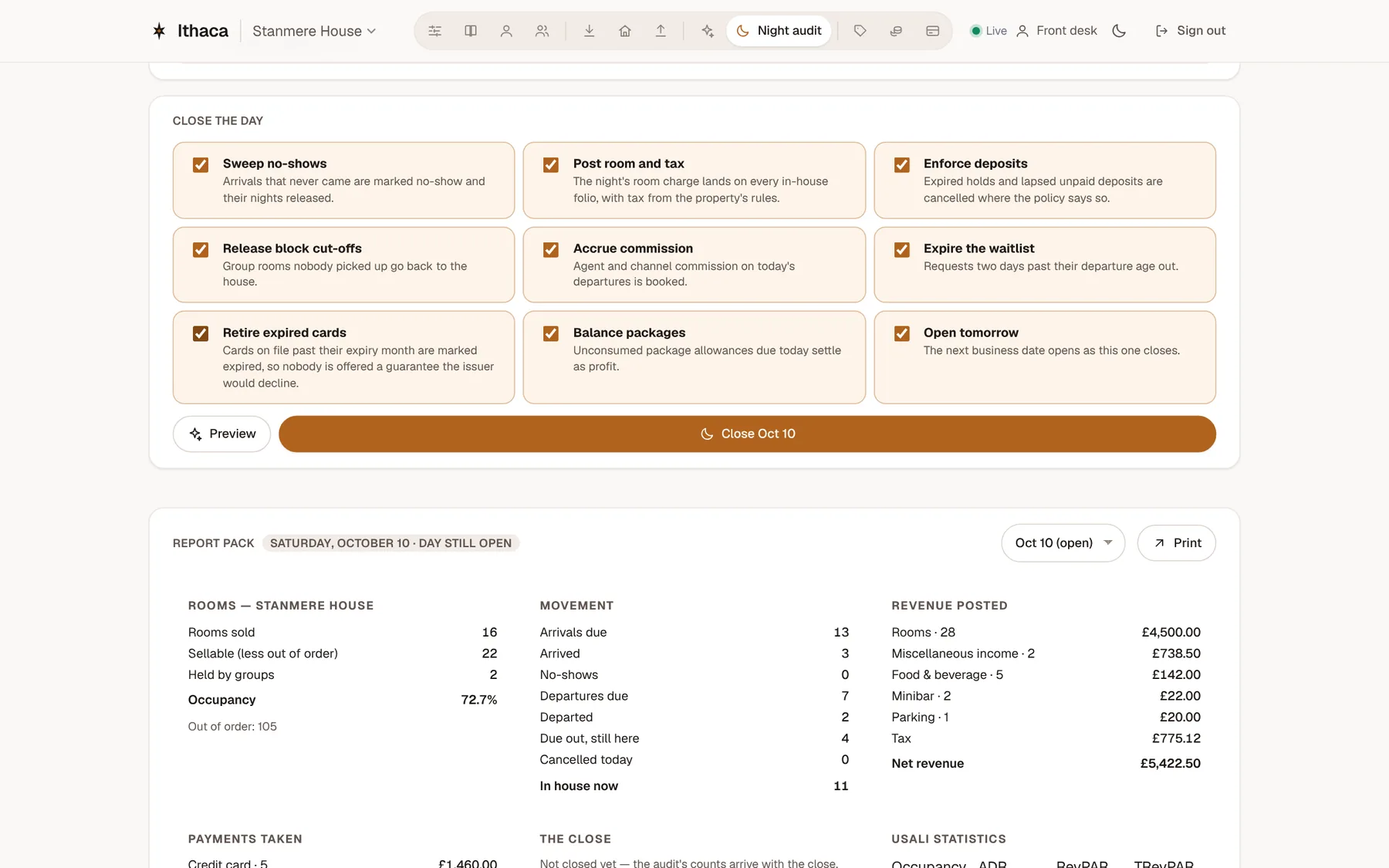This screenshot has width=1389, height=868.
Task: Click the 'Day still open' date badge
Action: pyautogui.click(x=390, y=543)
